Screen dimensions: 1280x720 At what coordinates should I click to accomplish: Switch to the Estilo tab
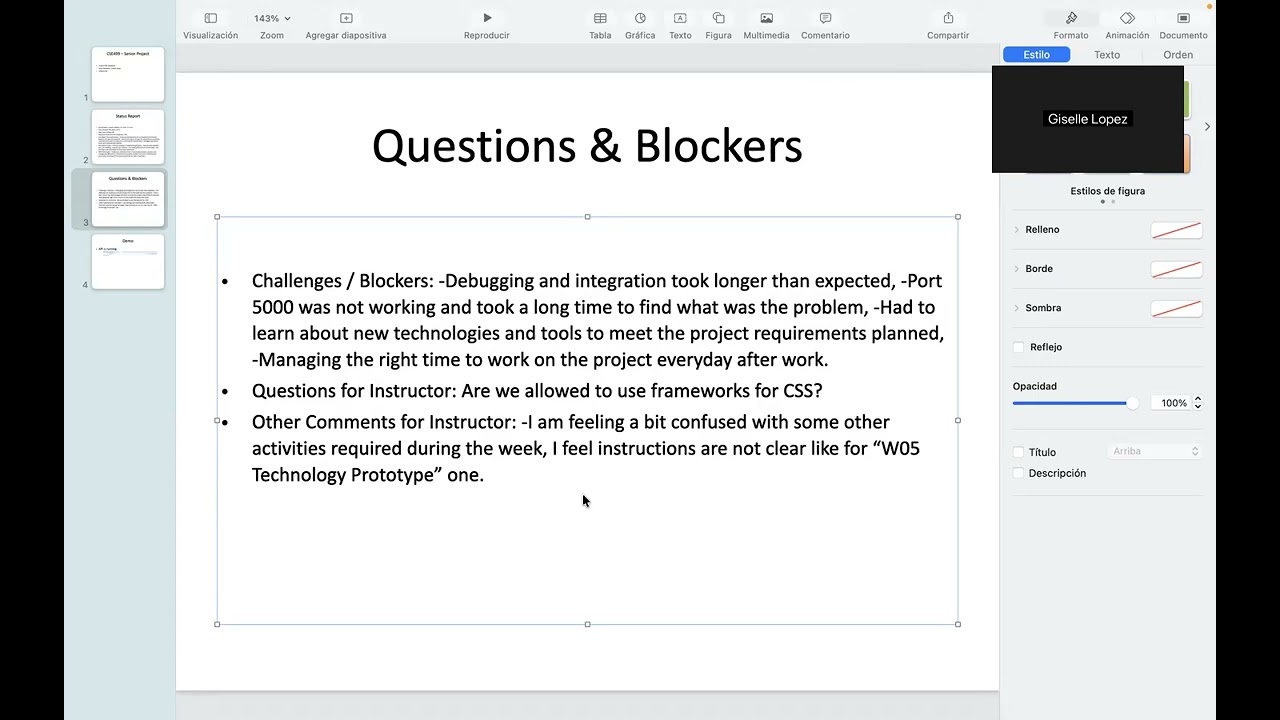click(x=1037, y=55)
